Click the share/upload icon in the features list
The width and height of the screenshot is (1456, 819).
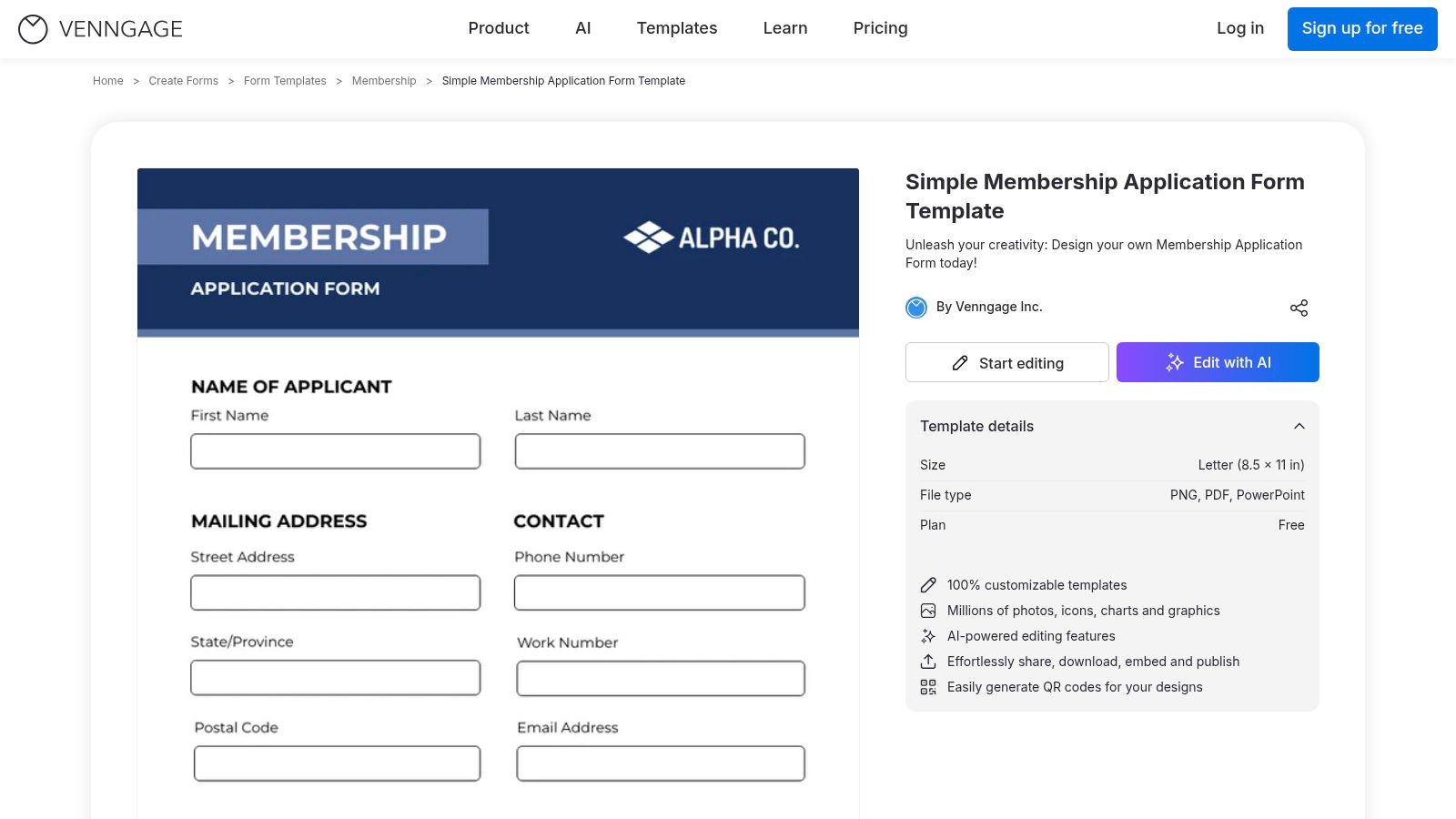[928, 662]
